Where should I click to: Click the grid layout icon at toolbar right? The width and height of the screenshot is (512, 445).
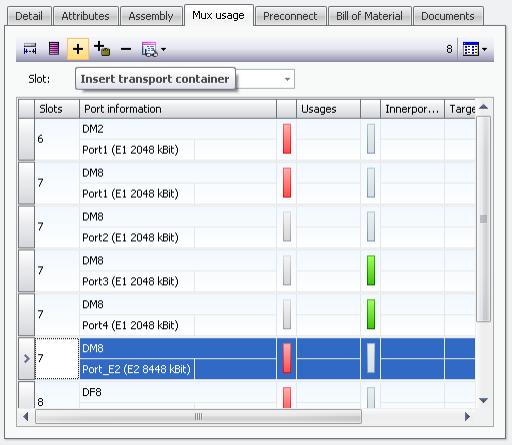pos(471,49)
